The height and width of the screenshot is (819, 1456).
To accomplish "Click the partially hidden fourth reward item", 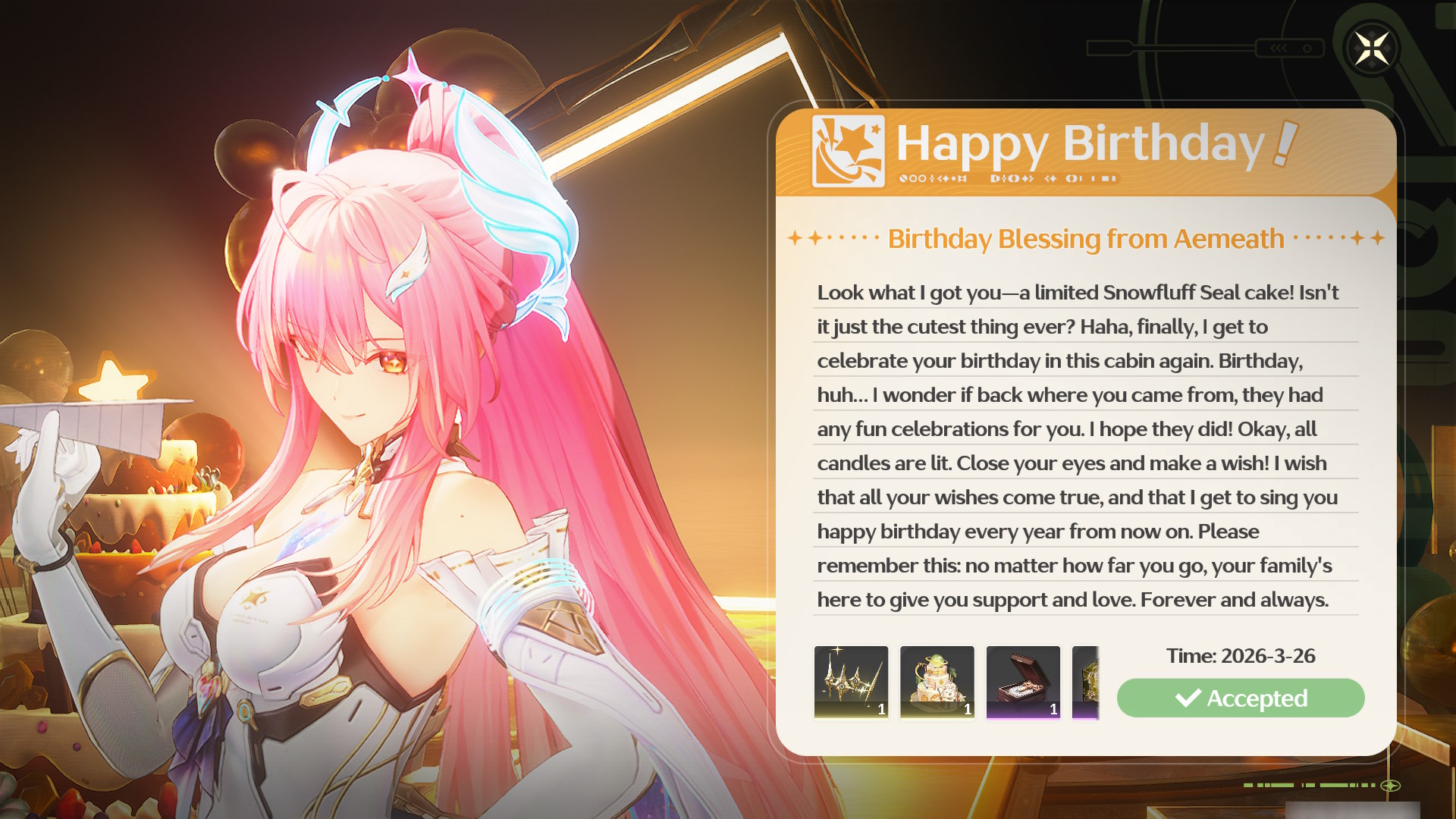I will [x=1086, y=682].
